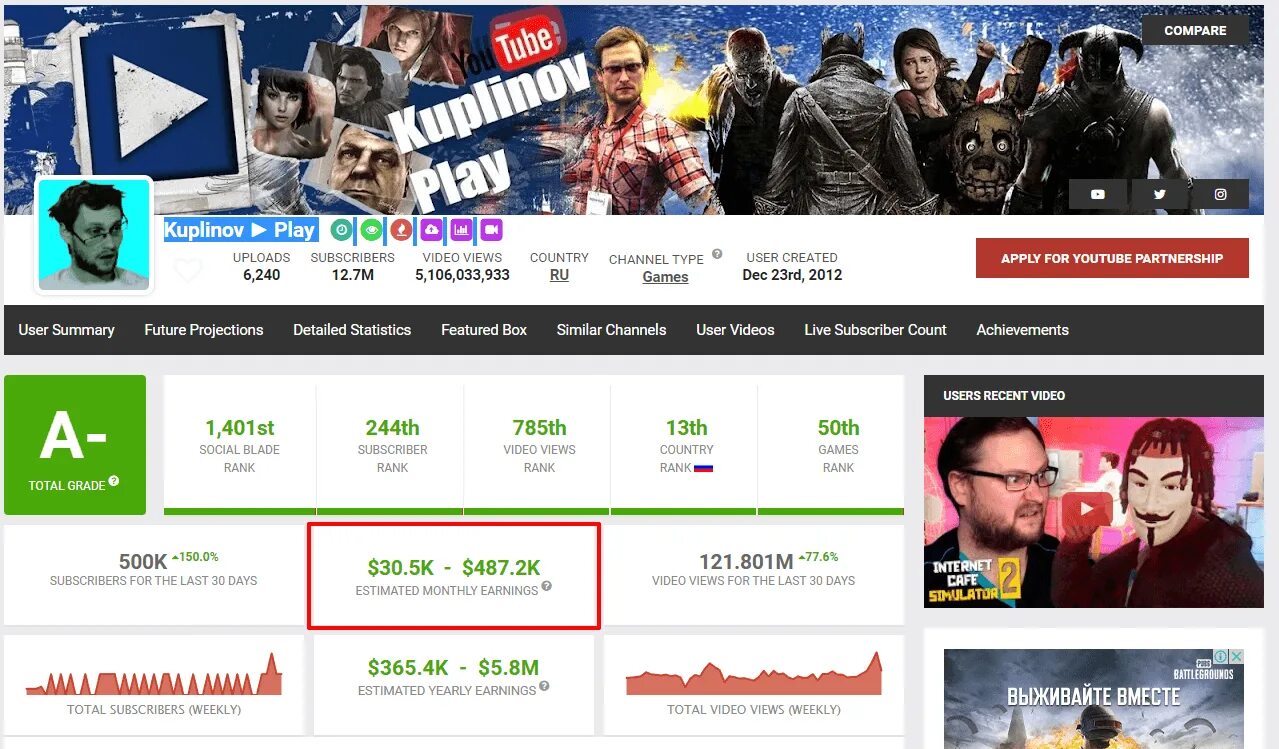
Task: Play the recent video thumbnail
Action: tap(1088, 508)
